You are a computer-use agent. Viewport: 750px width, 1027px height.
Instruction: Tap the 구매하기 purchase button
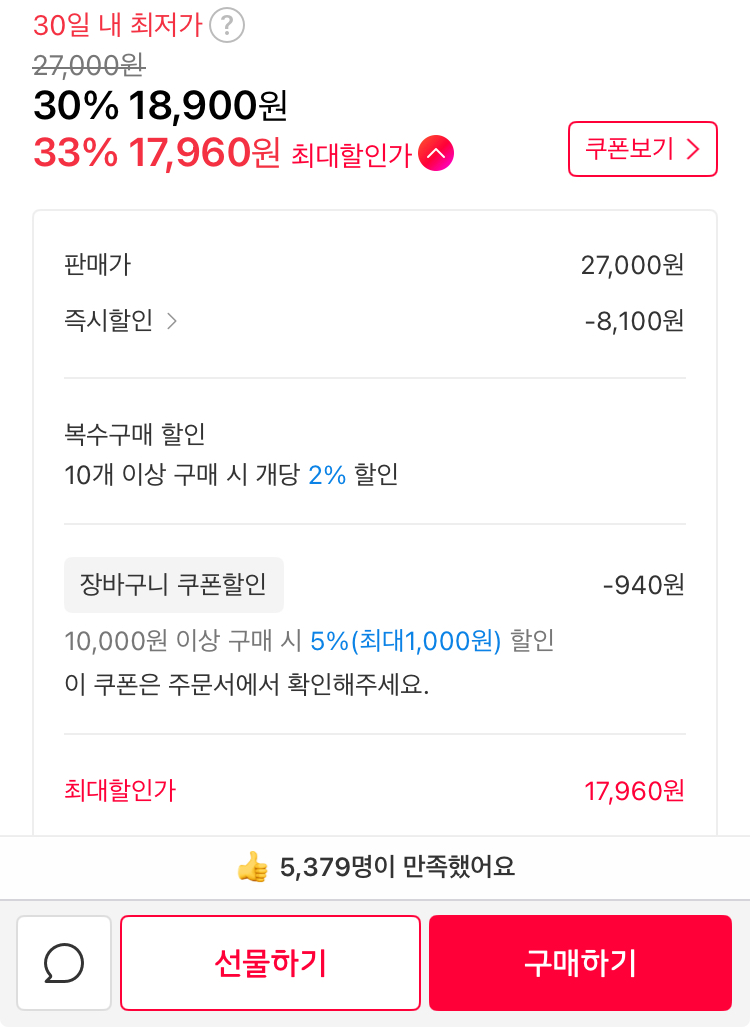coord(580,963)
